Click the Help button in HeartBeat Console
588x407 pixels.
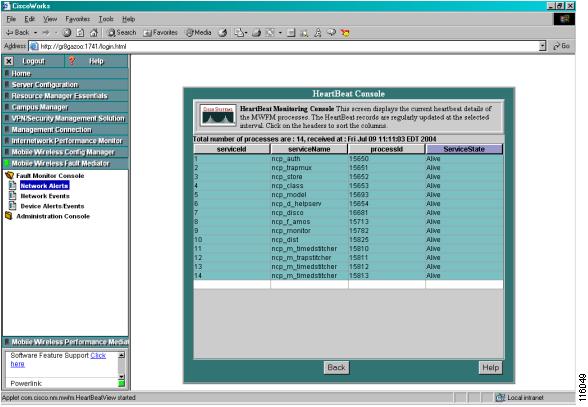(490, 368)
